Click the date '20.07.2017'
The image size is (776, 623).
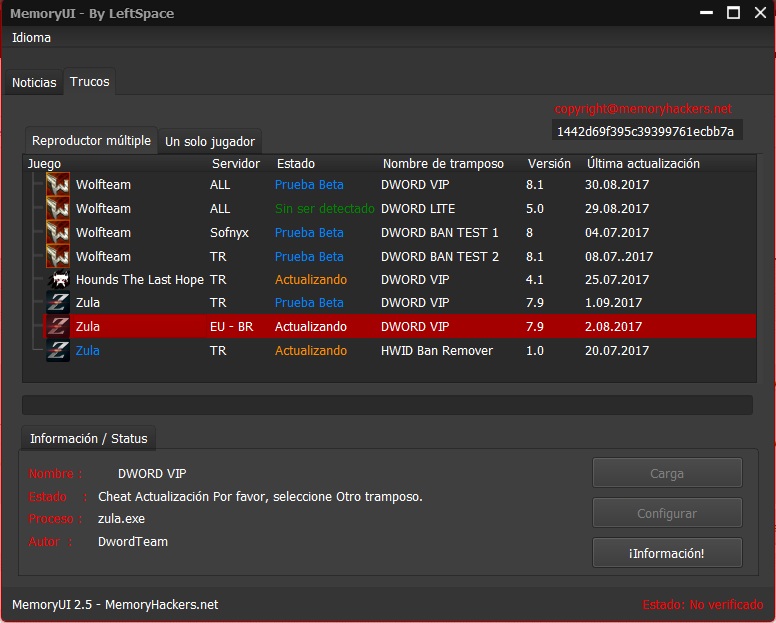tap(617, 350)
